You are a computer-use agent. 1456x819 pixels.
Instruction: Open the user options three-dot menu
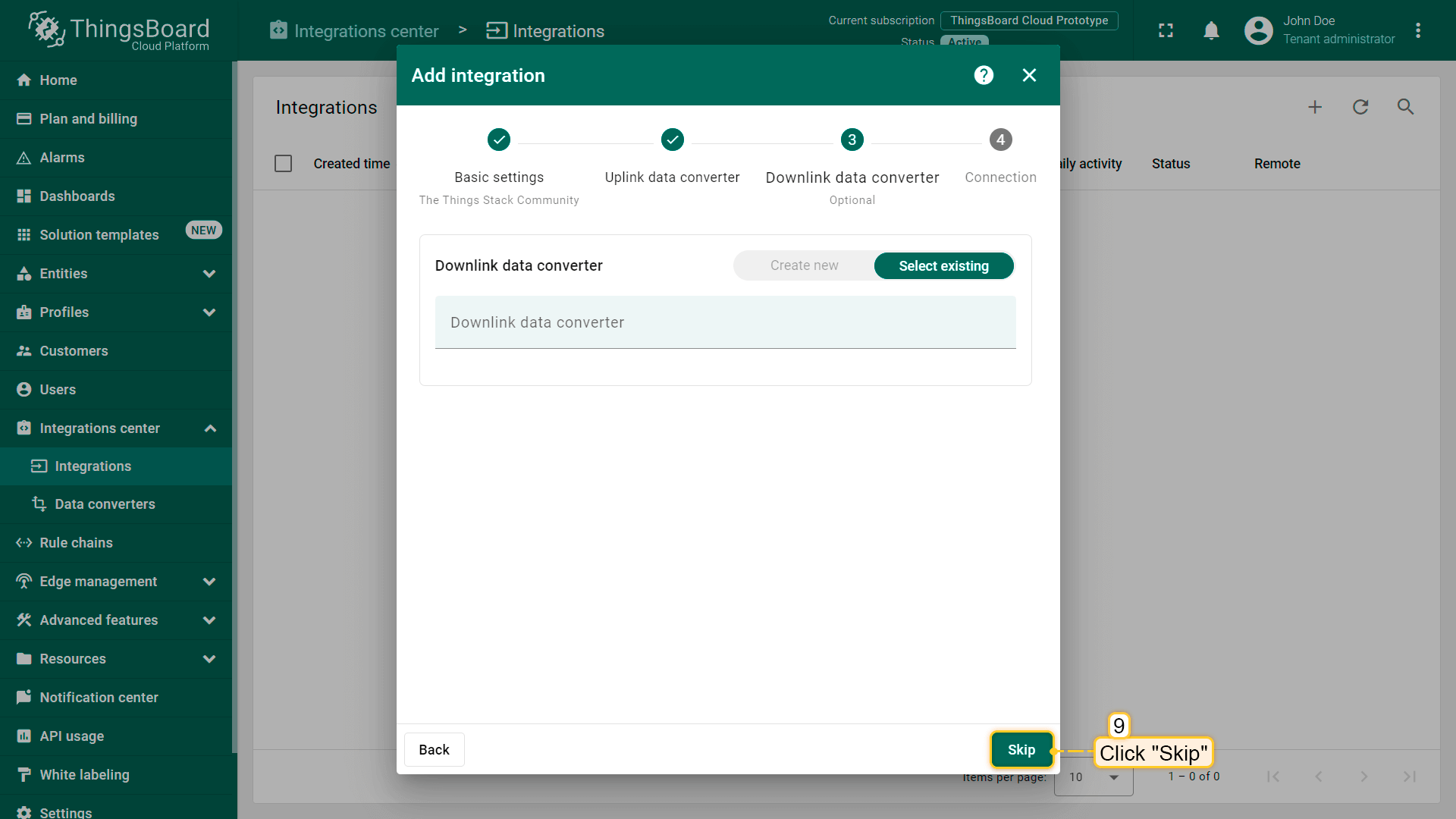pyautogui.click(x=1417, y=30)
